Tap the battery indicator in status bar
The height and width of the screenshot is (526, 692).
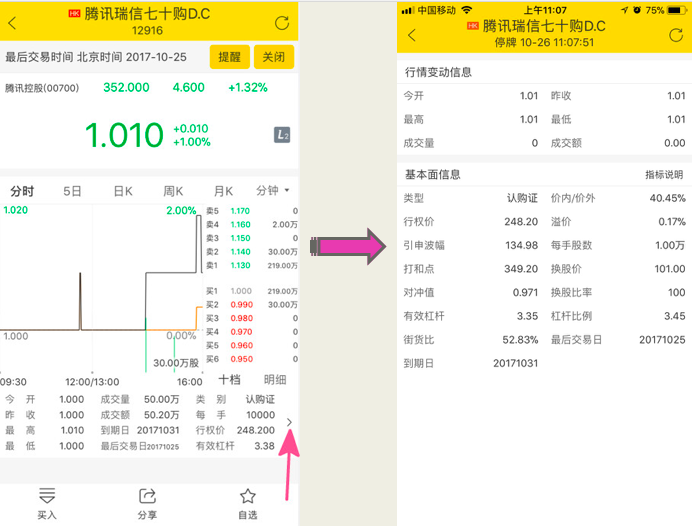[677, 10]
